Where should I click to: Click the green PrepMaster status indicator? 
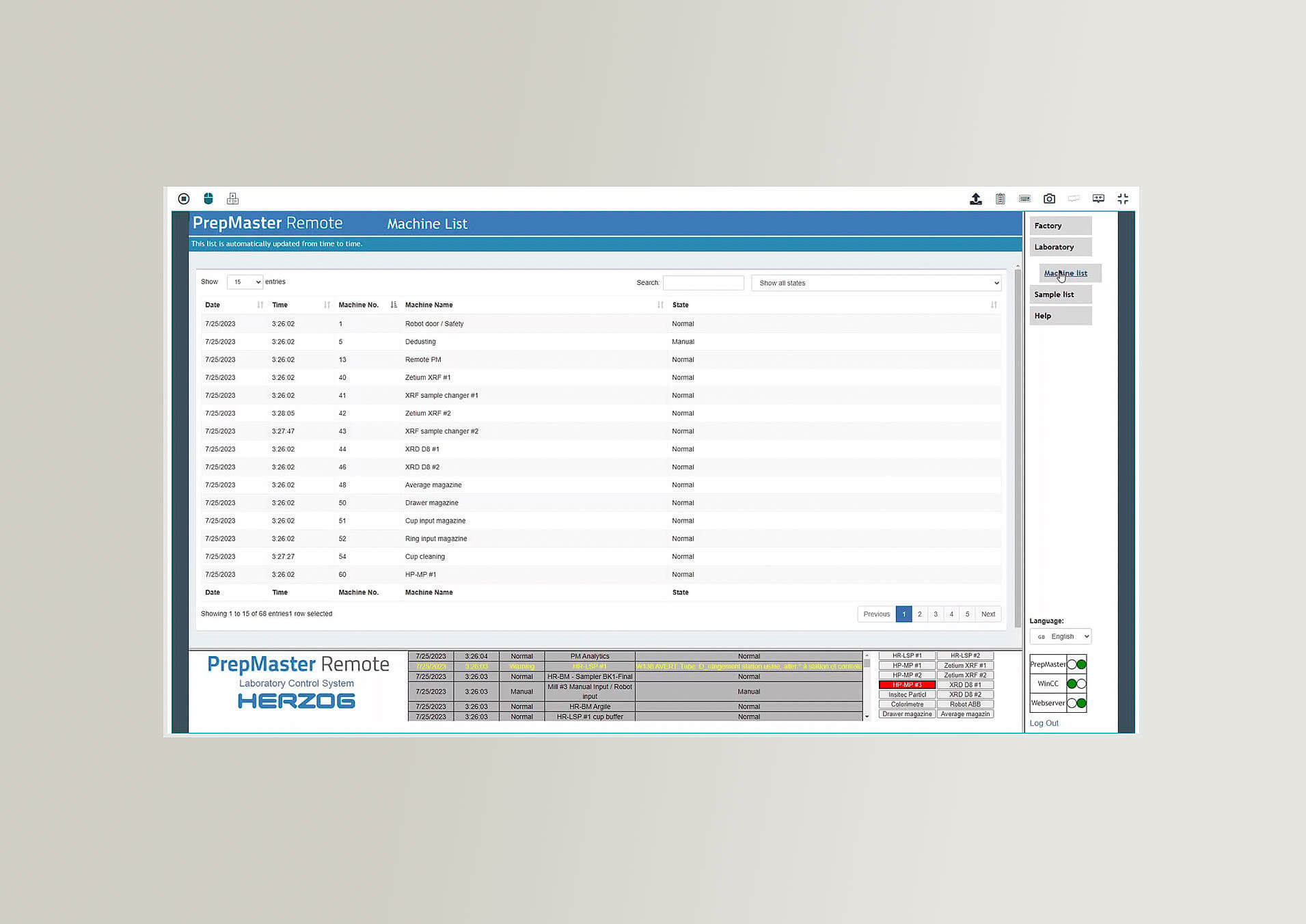coord(1081,664)
